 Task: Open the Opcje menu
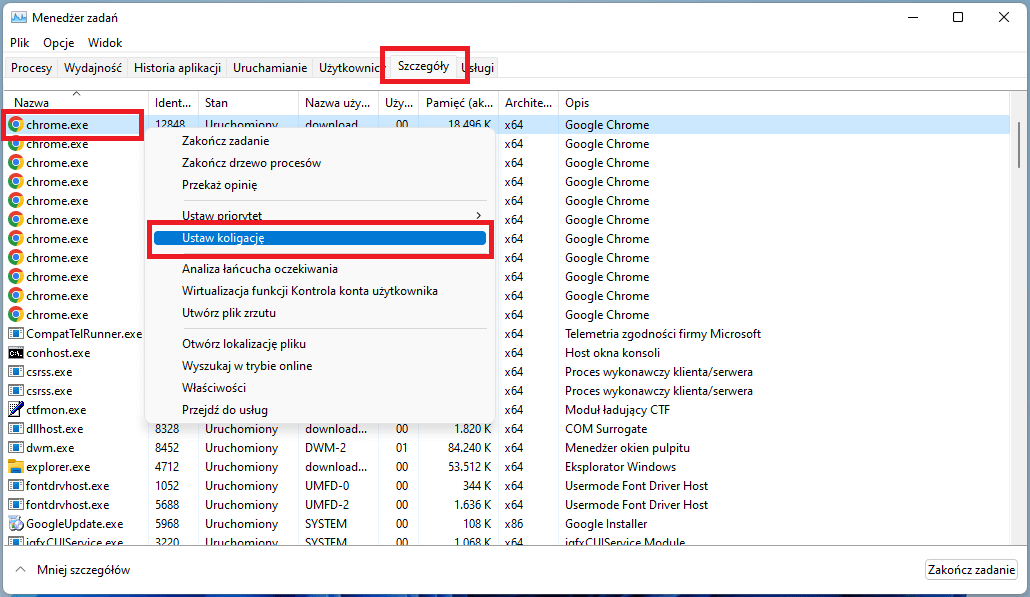pyautogui.click(x=58, y=43)
